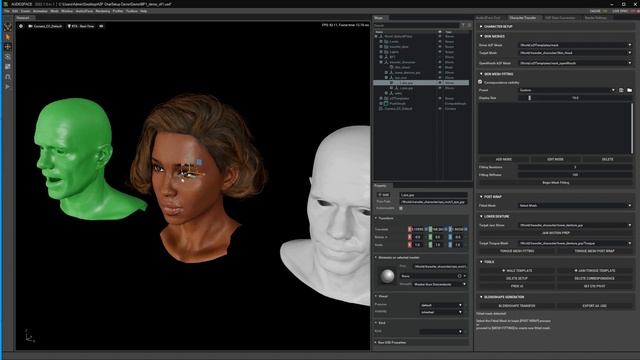Click the selection mode icon atop left toolbar
Screen dimensions: 640x360
(x=8, y=27)
